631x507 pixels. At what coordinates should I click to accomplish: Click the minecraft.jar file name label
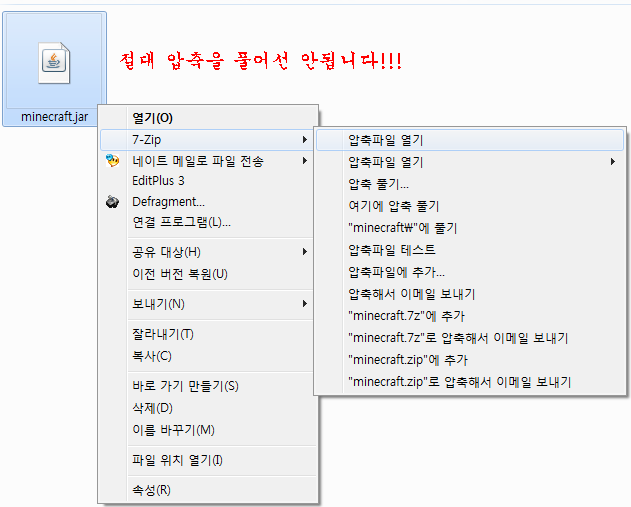(x=54, y=117)
